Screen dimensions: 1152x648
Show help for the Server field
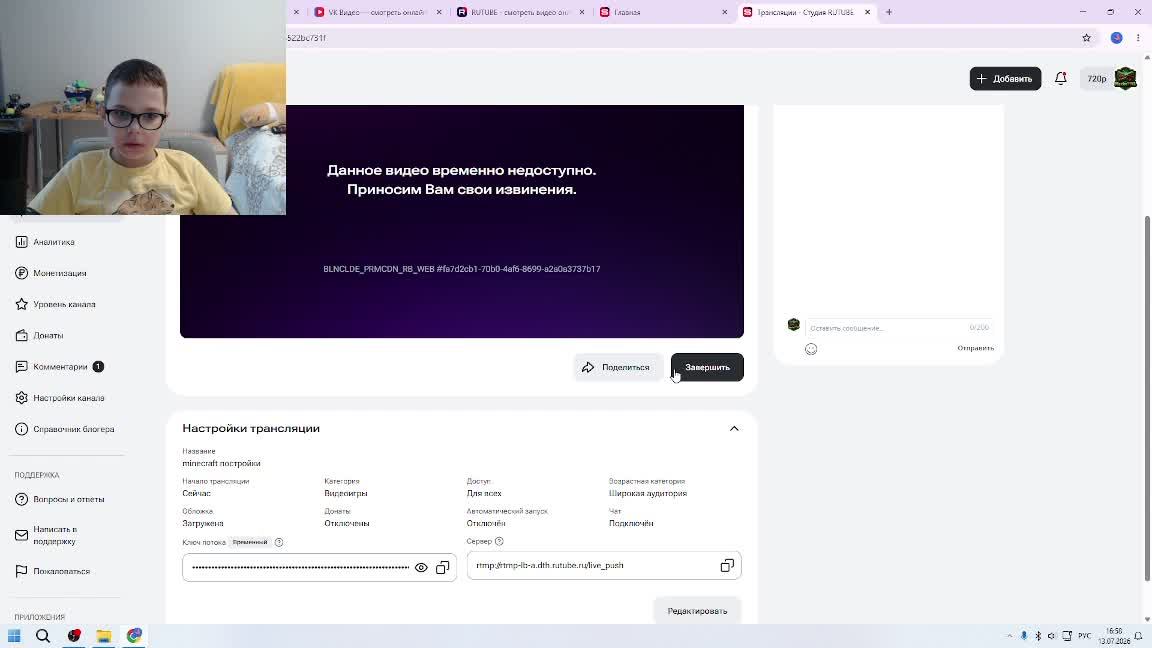499,541
